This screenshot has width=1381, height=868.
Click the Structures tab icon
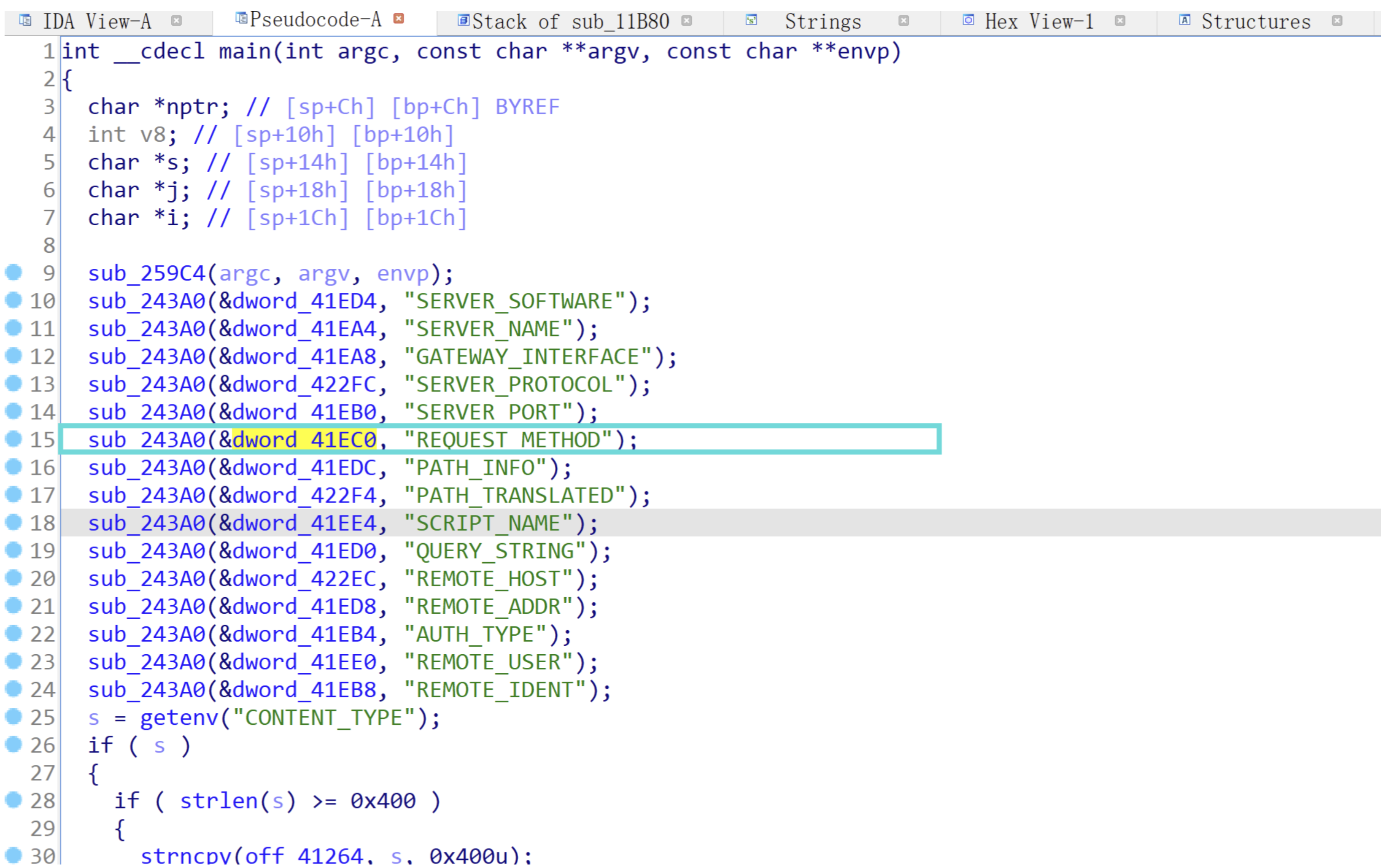1185,20
